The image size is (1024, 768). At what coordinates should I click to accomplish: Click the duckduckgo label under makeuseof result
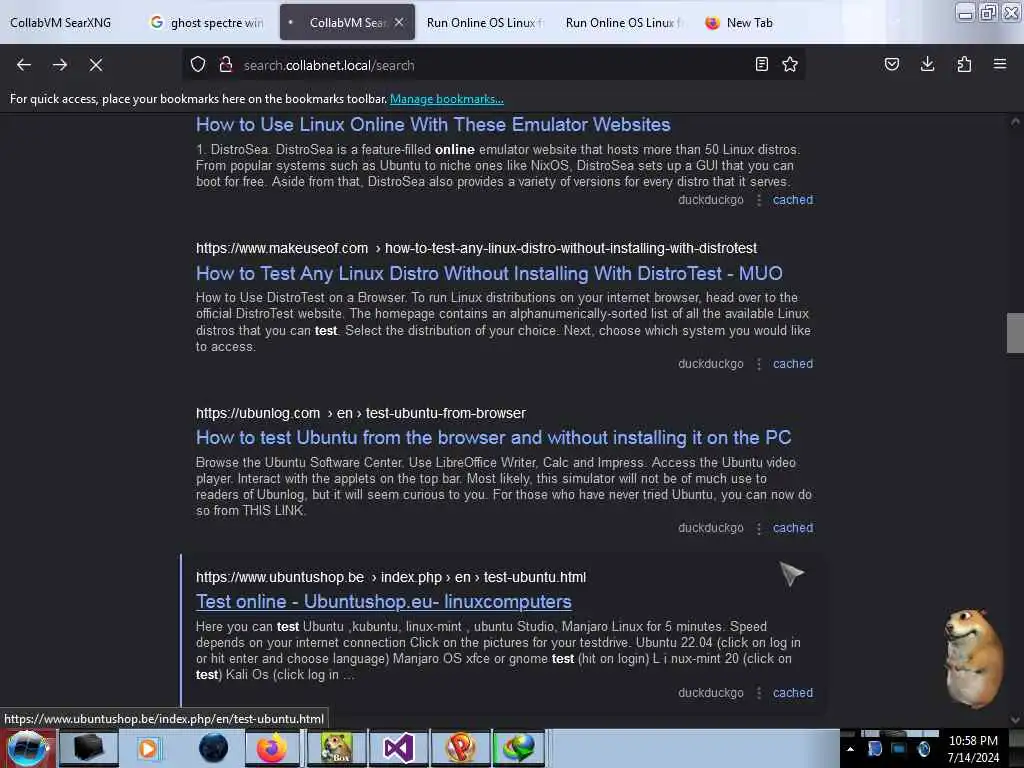(x=711, y=364)
